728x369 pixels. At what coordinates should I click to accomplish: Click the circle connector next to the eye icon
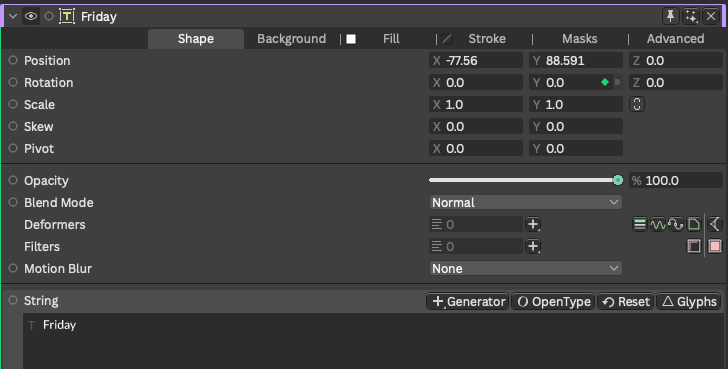click(x=49, y=16)
